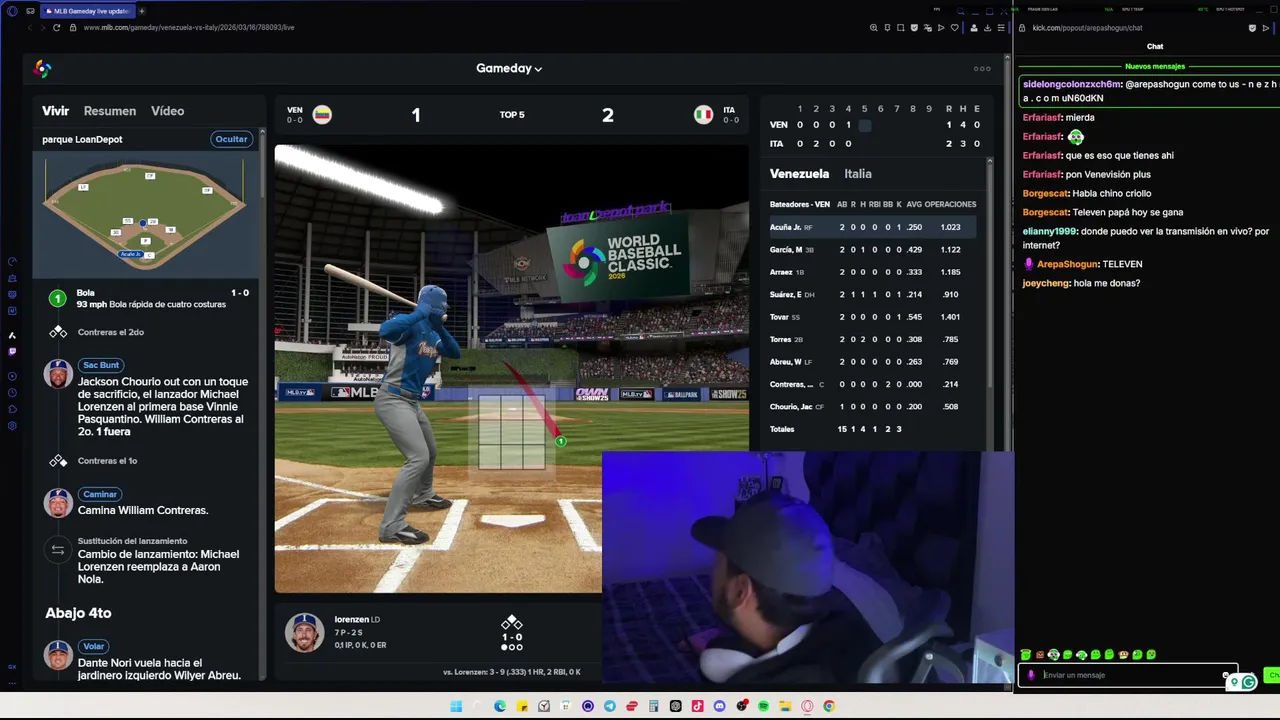Open Spotify from taskbar

(x=763, y=706)
